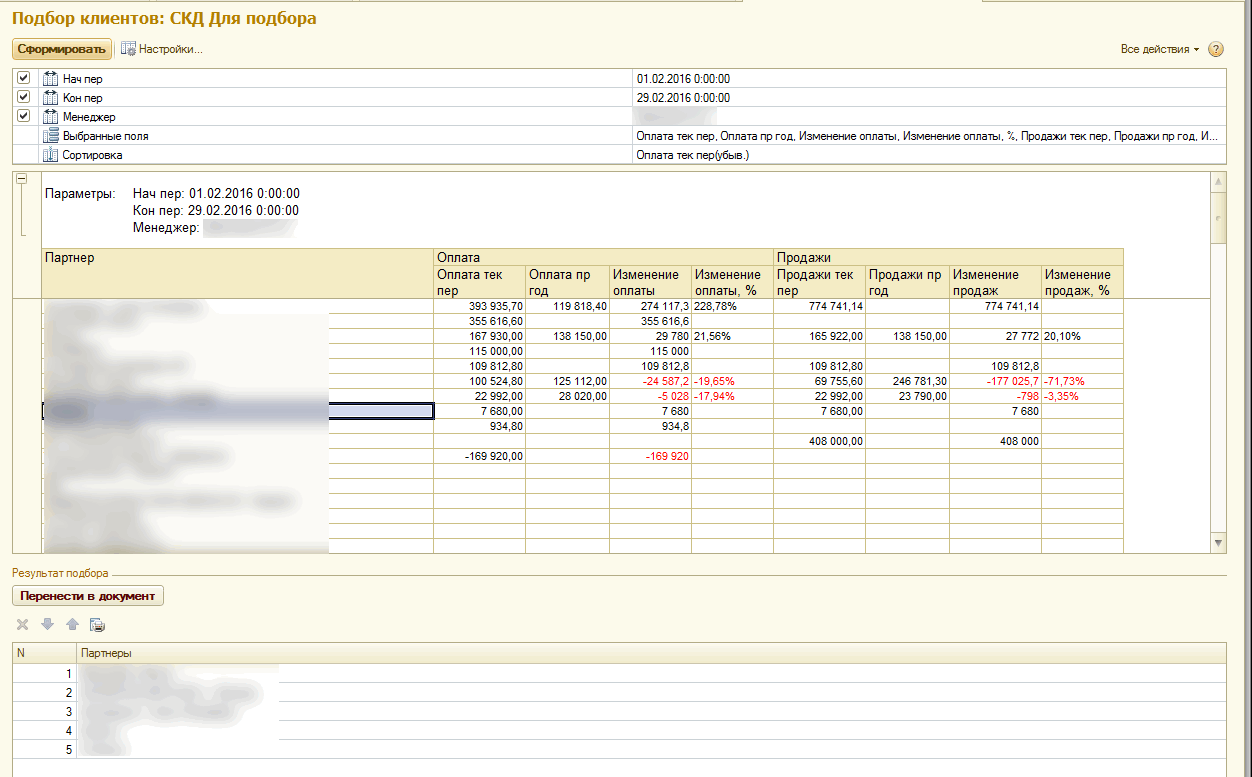Click the move up arrow icon
The width and height of the screenshot is (1252, 777).
[x=71, y=625]
